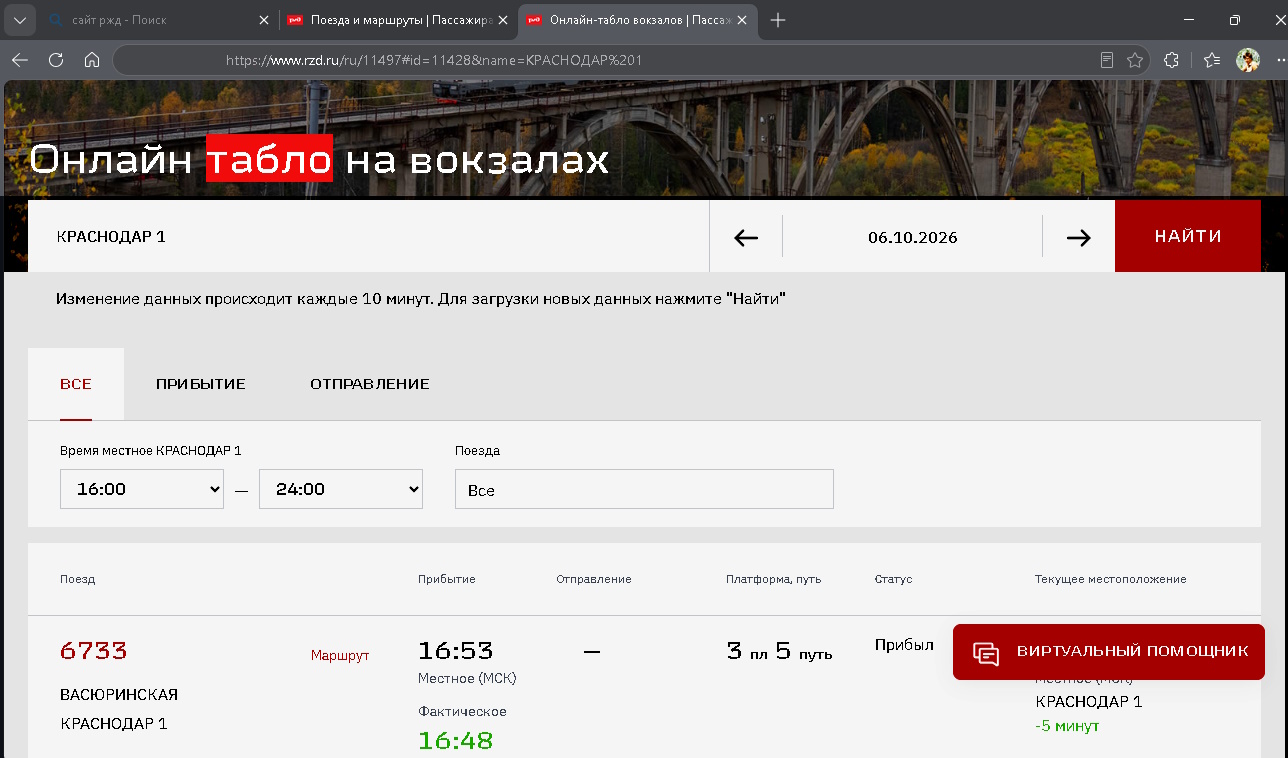Click the station field КРАСНОДАР 1

[x=368, y=236]
